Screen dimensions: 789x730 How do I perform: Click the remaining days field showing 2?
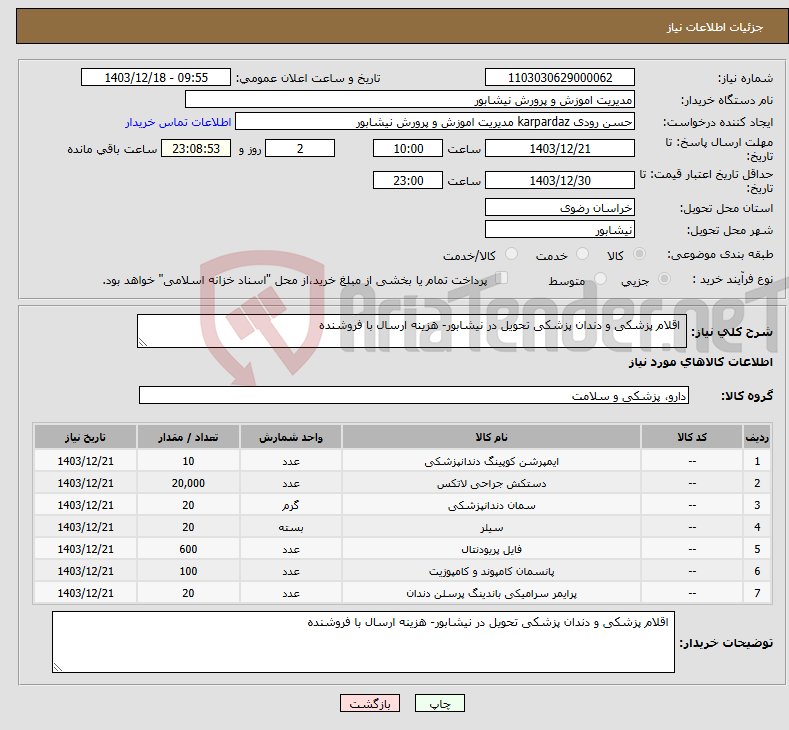click(300, 148)
